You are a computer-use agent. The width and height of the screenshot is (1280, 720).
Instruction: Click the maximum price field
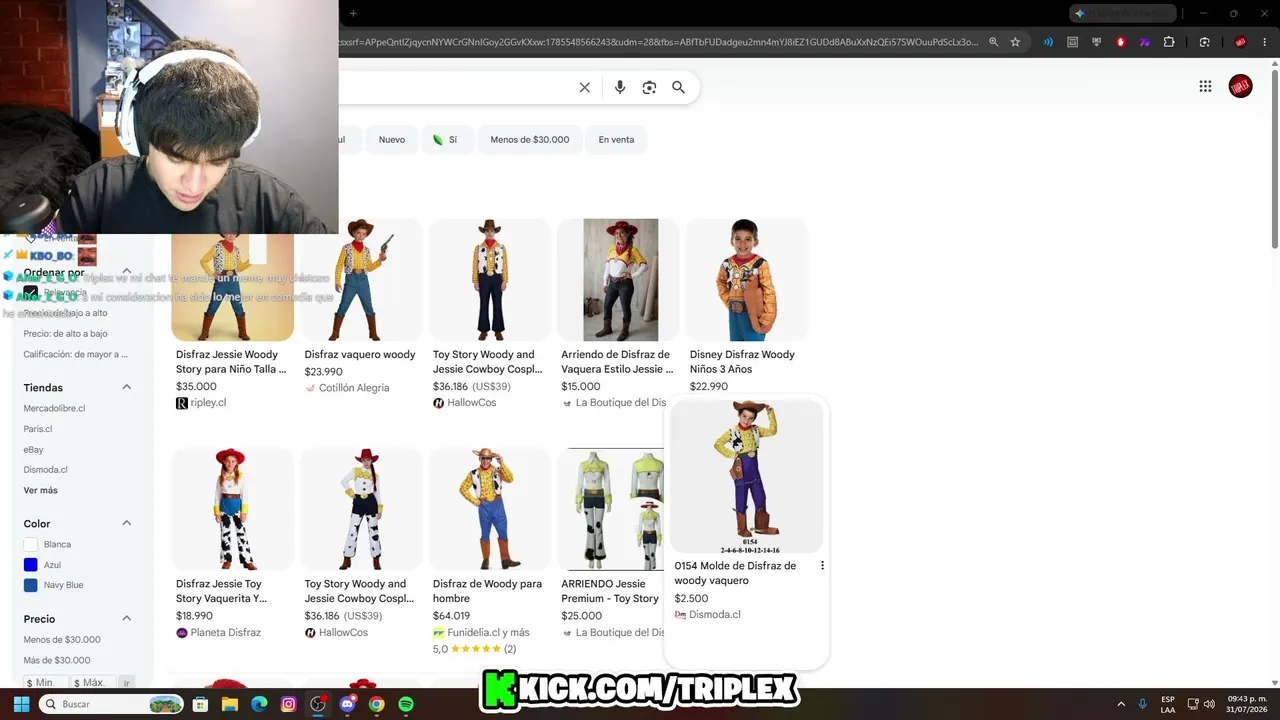click(x=93, y=682)
